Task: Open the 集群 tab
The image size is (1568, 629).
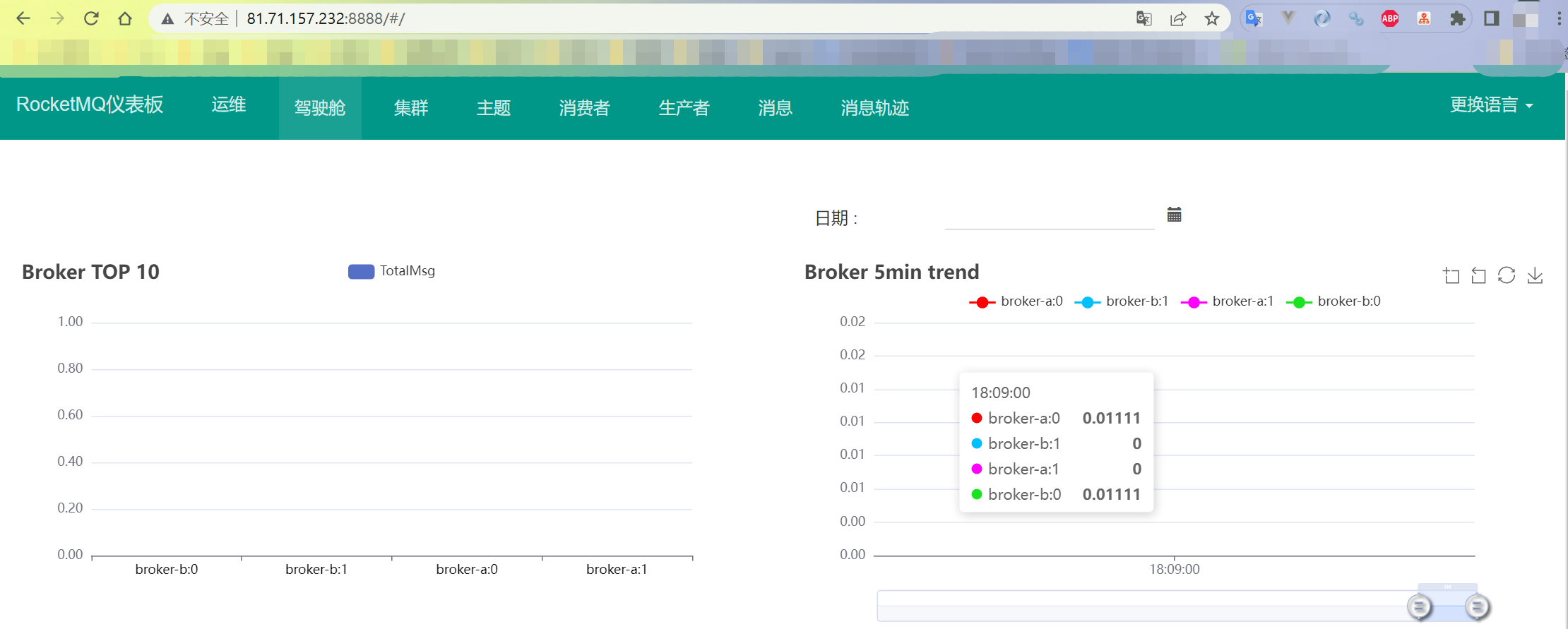Action: (411, 108)
